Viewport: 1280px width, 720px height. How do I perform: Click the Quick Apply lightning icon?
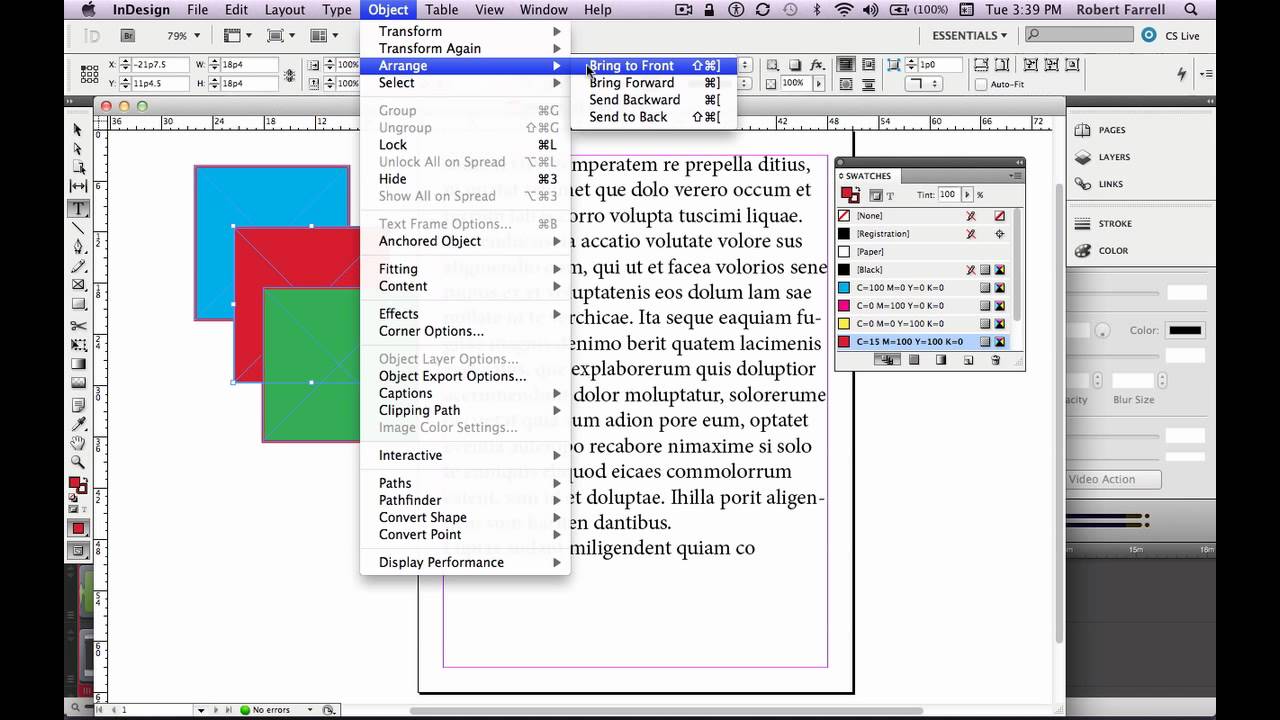click(x=1182, y=75)
